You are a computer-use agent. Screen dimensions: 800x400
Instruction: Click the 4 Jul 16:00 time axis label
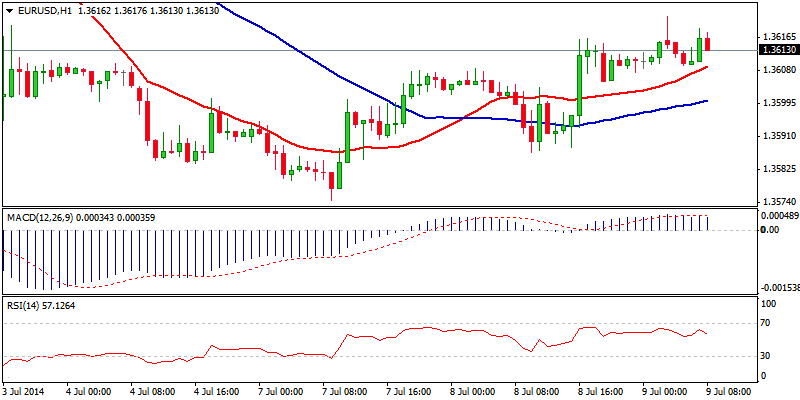pos(216,392)
